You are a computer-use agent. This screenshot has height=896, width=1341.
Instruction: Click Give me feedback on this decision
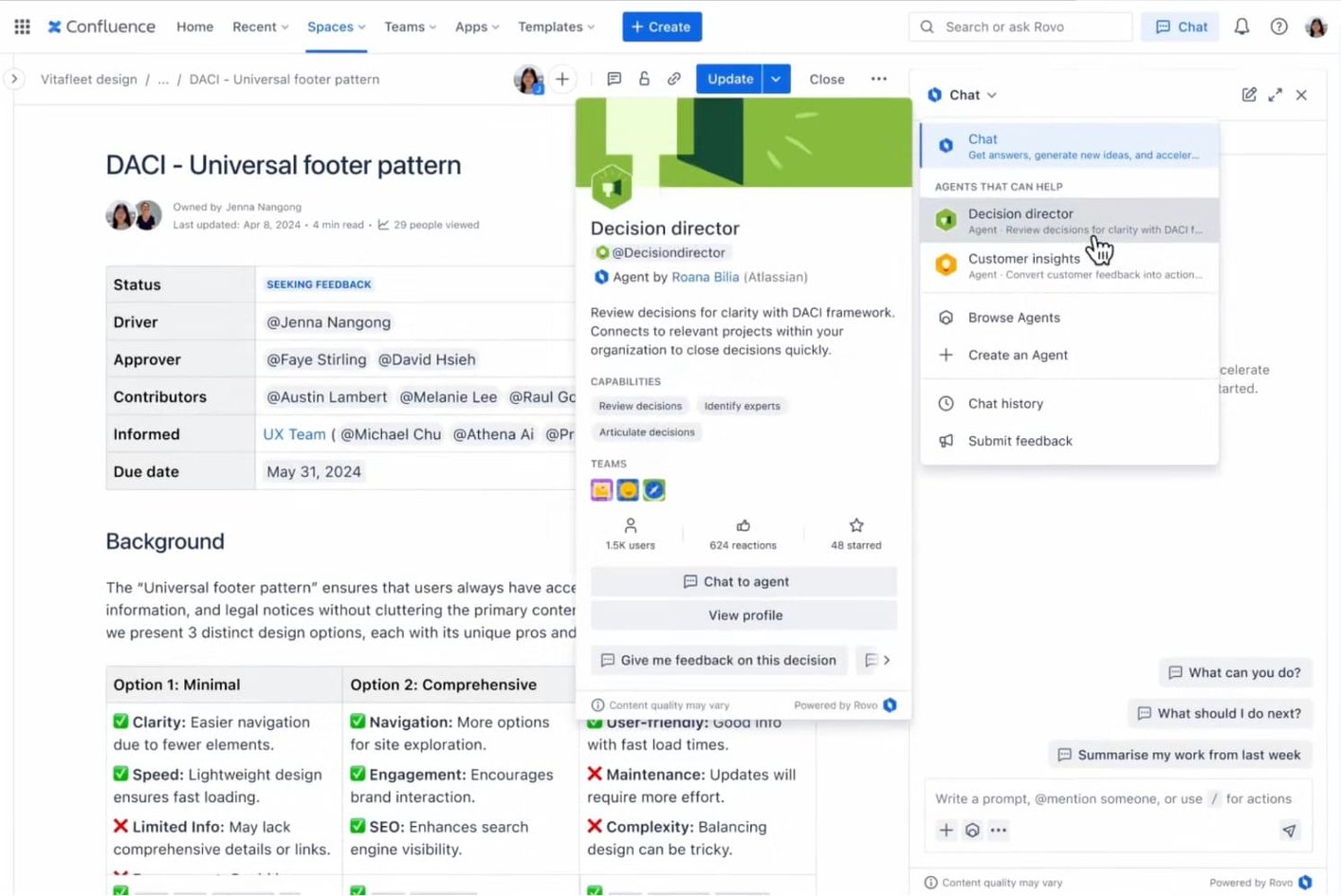[x=718, y=660]
